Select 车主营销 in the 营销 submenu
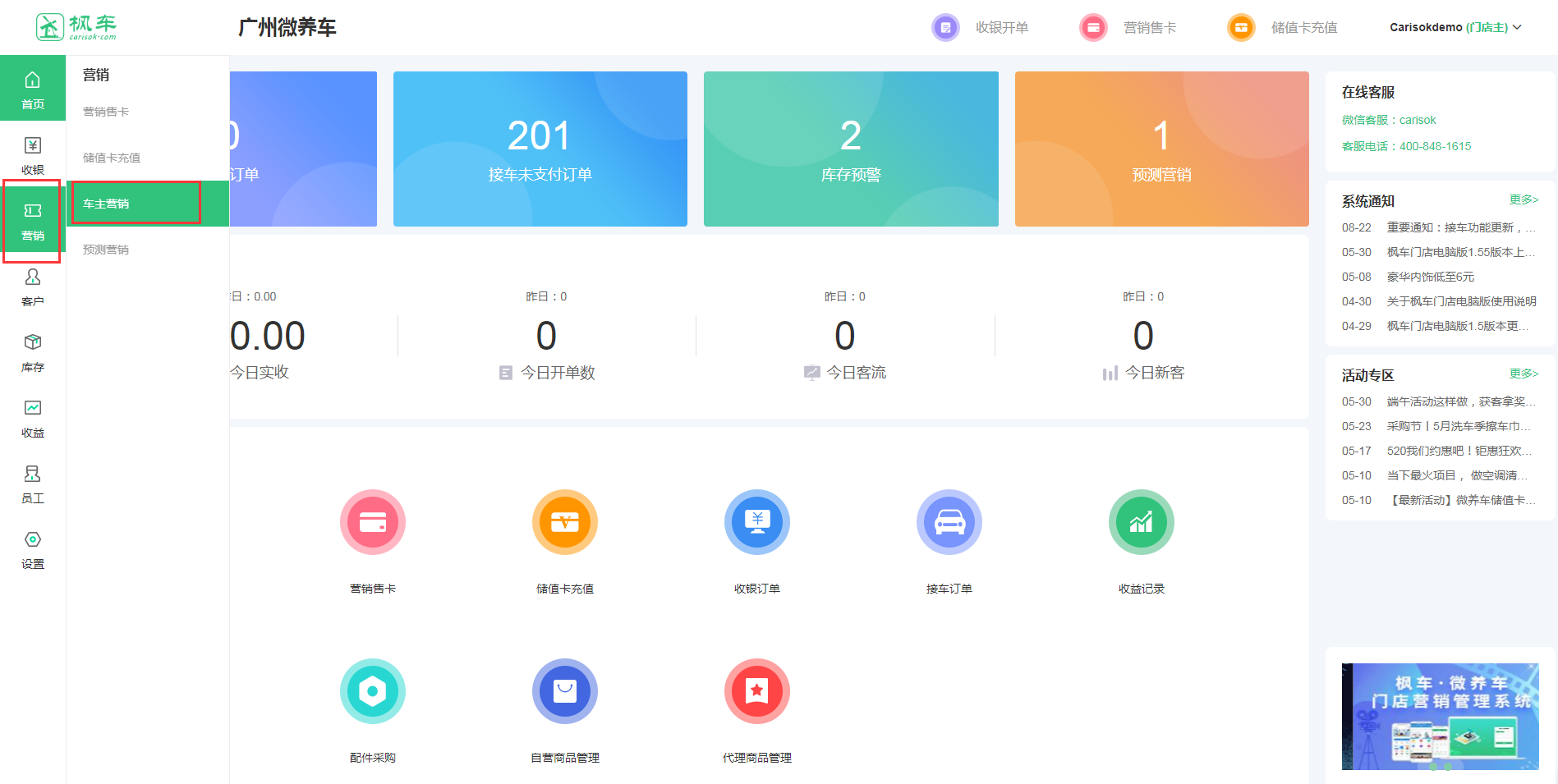 pyautogui.click(x=106, y=204)
